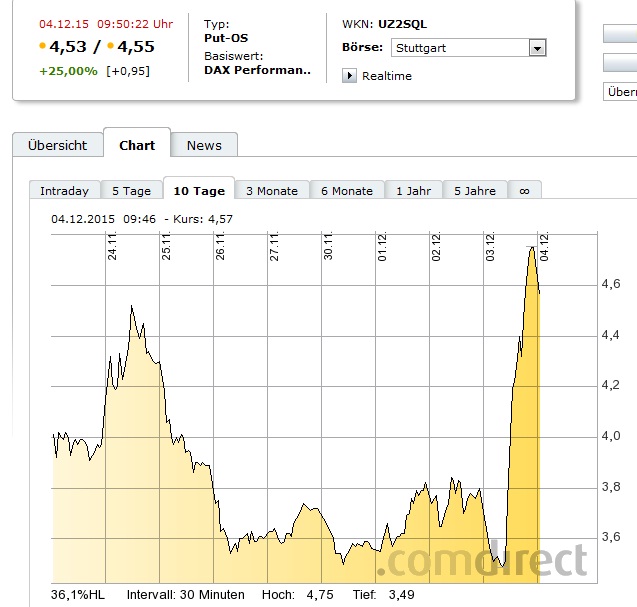Click the Realtime text label
The image size is (637, 607).
386,76
